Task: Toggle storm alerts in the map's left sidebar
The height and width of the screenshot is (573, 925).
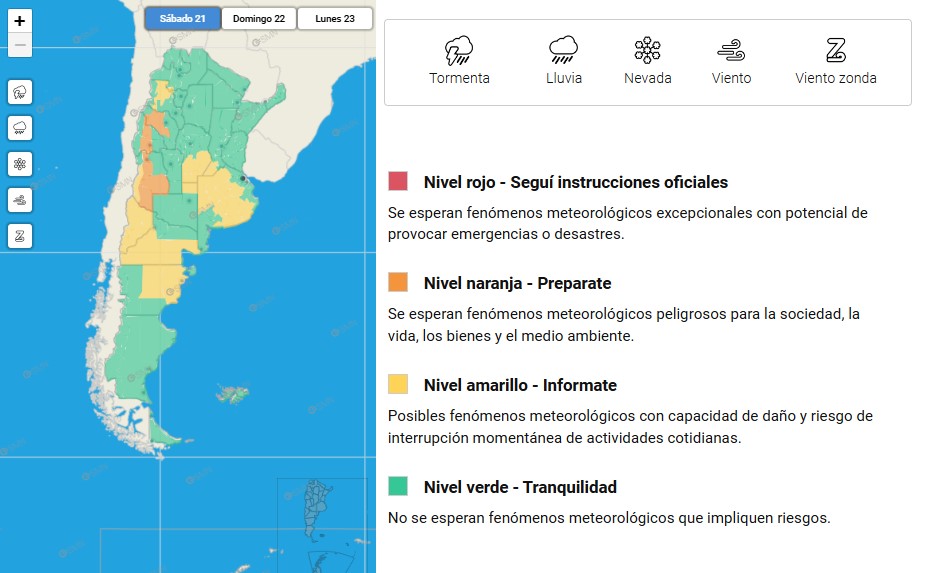Action: pyautogui.click(x=20, y=92)
